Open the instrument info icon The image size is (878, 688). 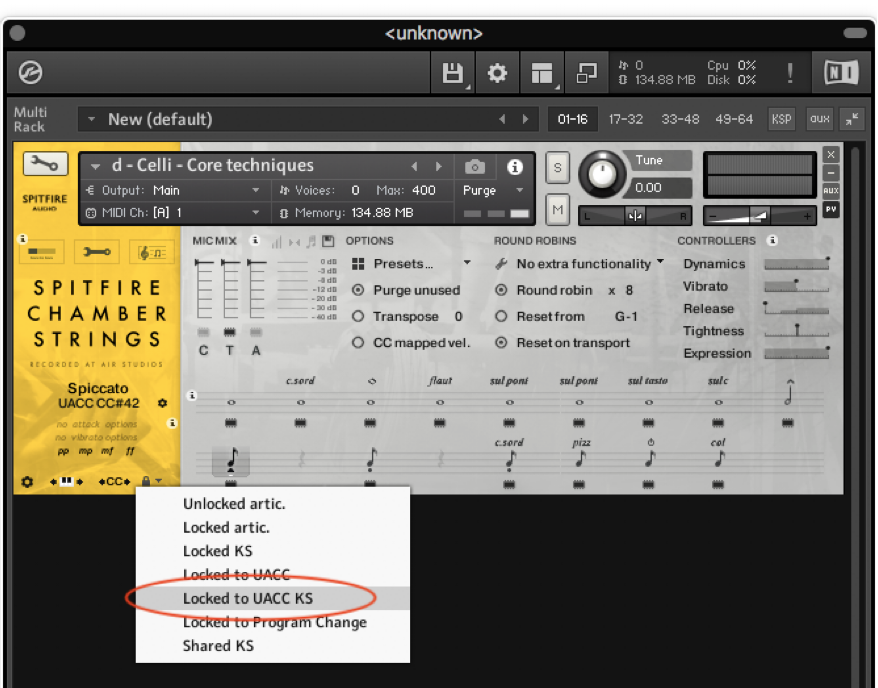pos(515,166)
